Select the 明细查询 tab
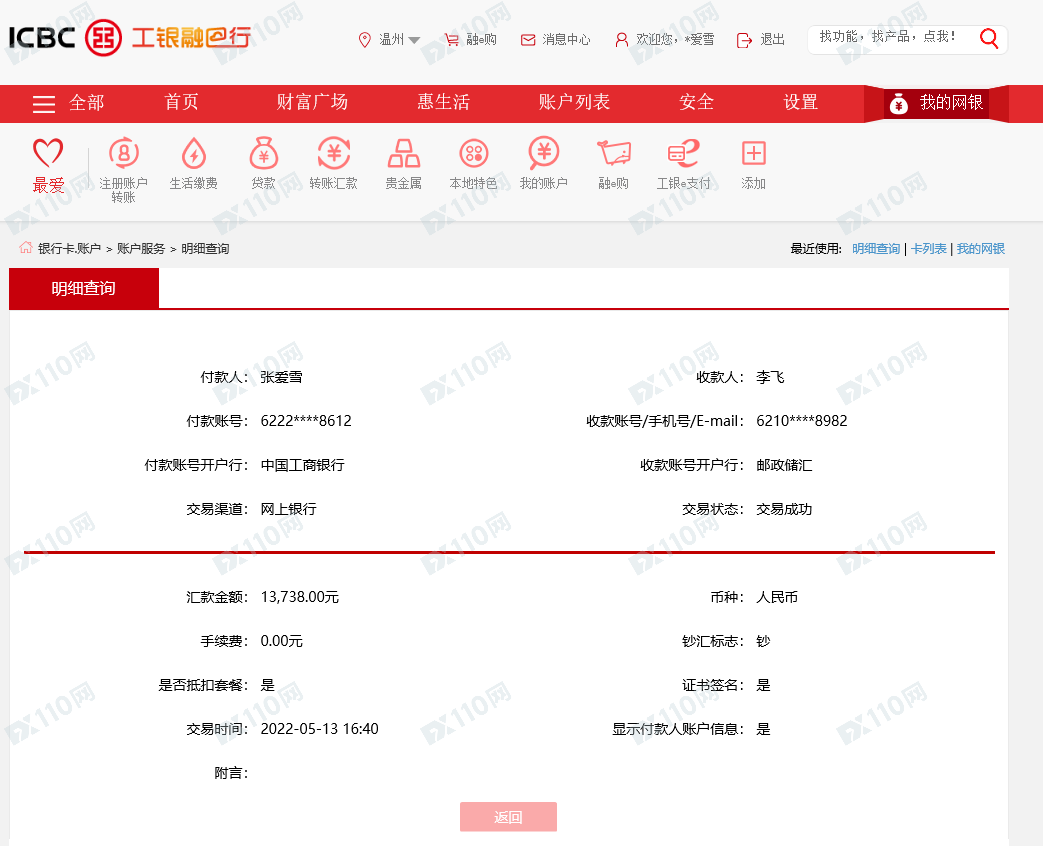This screenshot has height=846, width=1043. point(84,289)
